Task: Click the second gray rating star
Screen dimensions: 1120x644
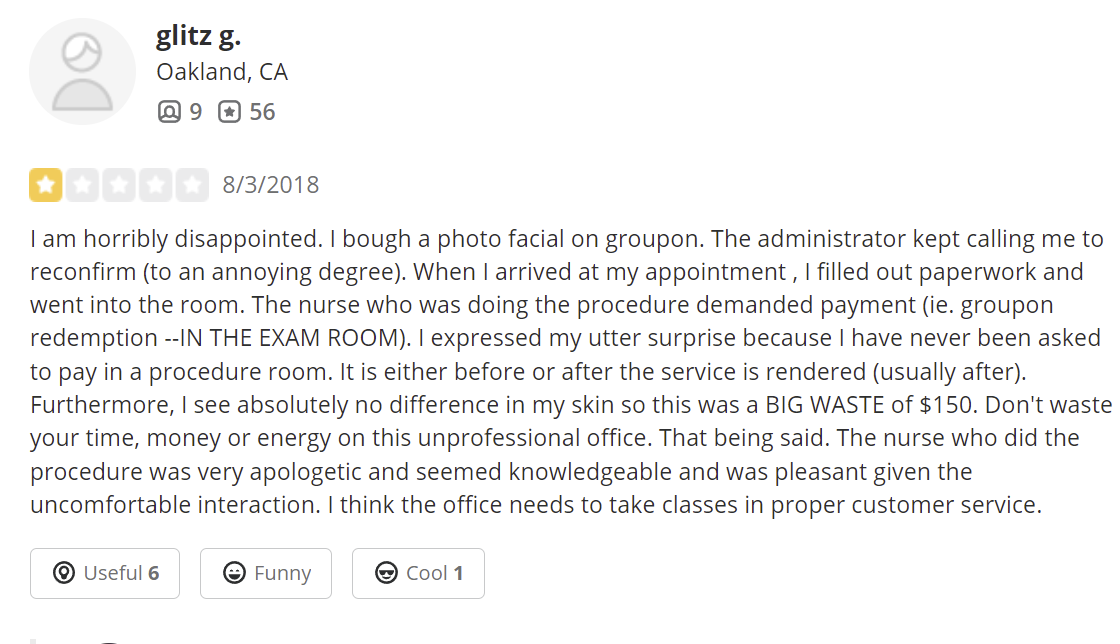Action: coord(83,185)
